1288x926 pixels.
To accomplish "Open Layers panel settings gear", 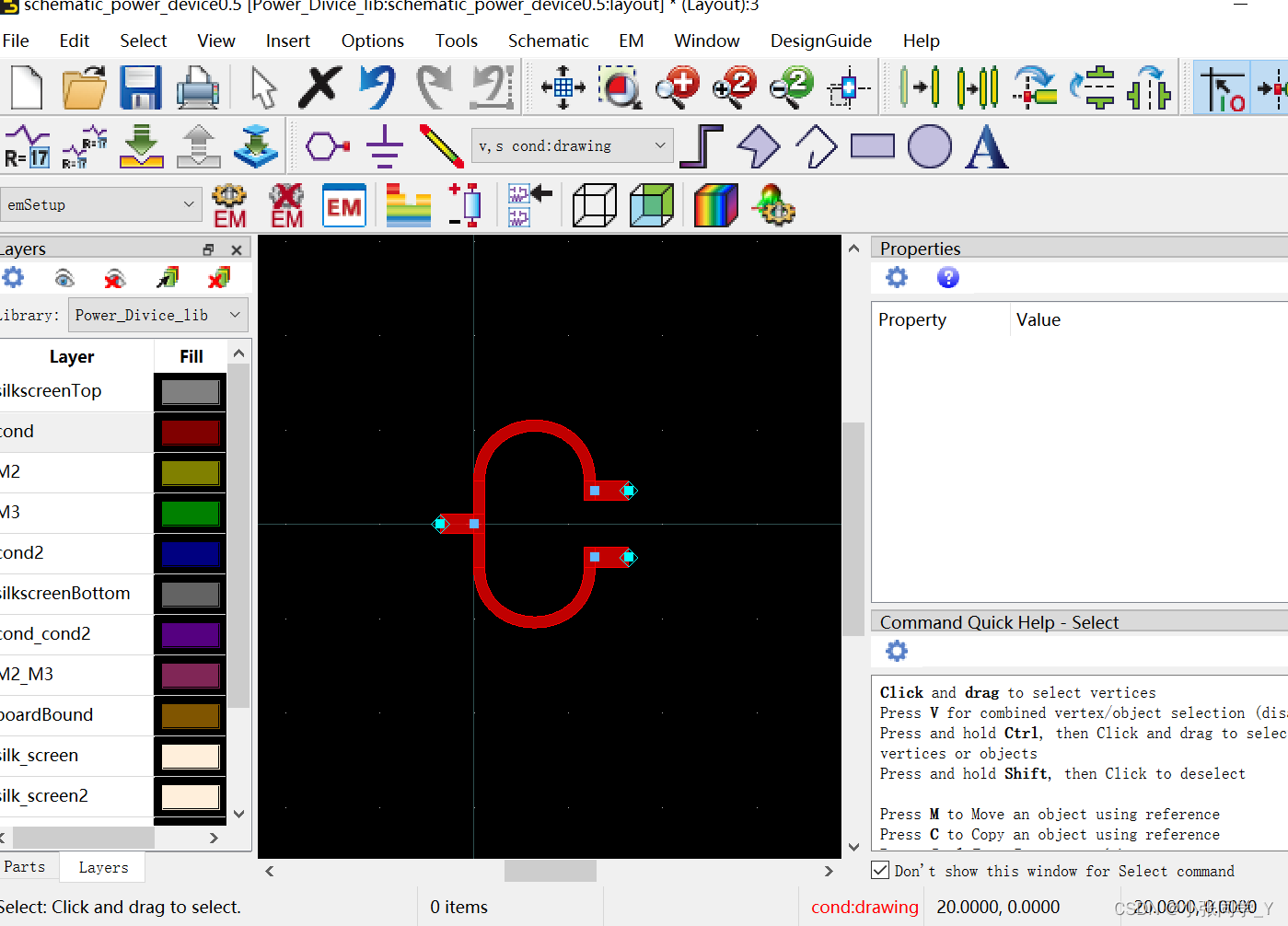I will 13,277.
